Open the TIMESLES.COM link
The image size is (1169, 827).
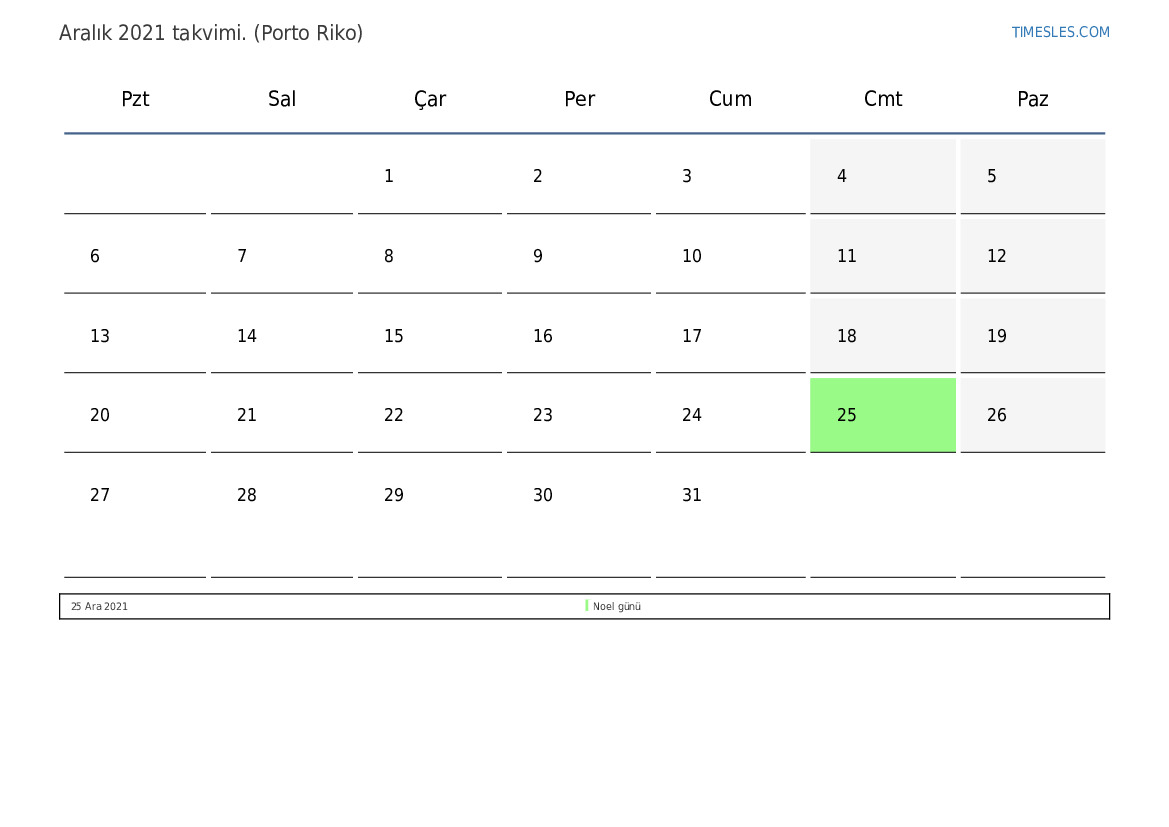coord(1060,32)
